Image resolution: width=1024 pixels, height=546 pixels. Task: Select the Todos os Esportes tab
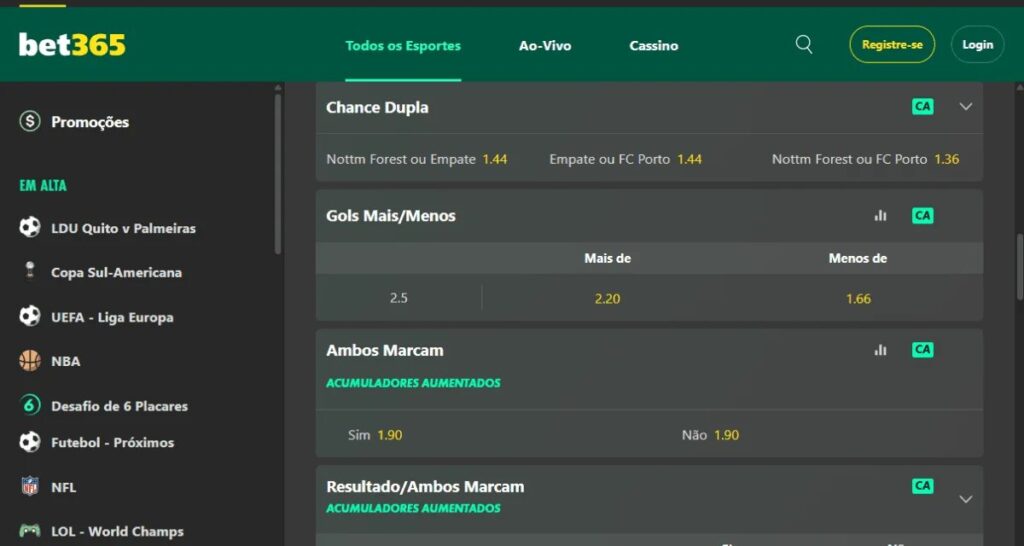[x=403, y=46]
